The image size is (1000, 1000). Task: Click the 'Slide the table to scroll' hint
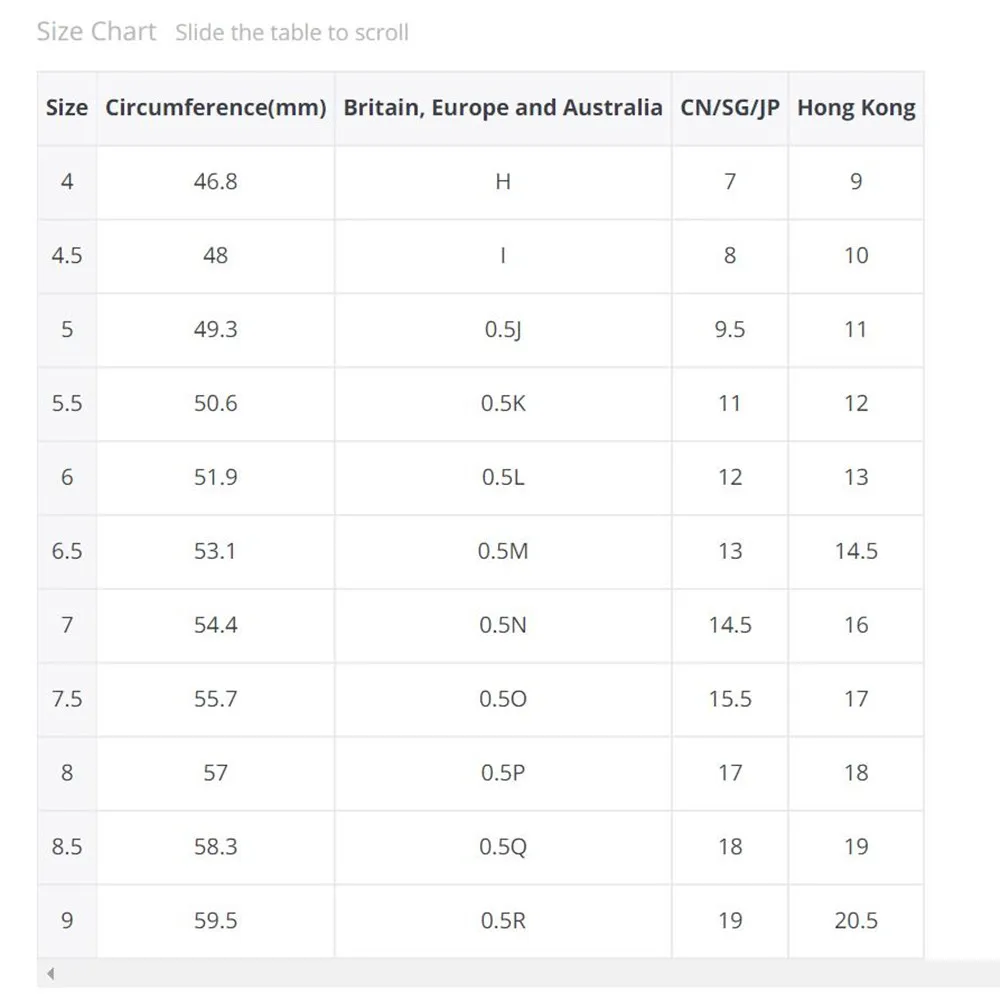click(292, 33)
